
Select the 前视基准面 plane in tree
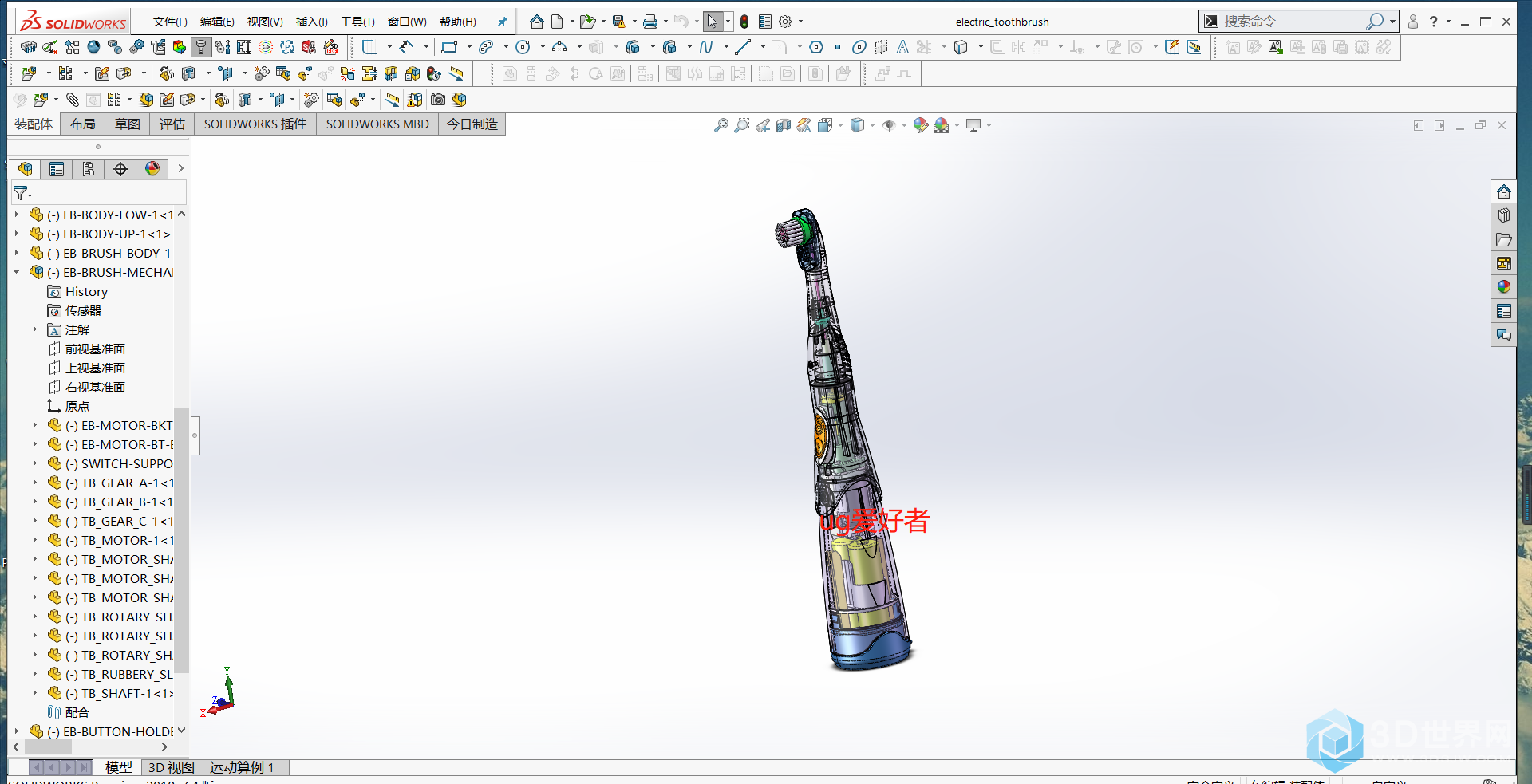(95, 349)
